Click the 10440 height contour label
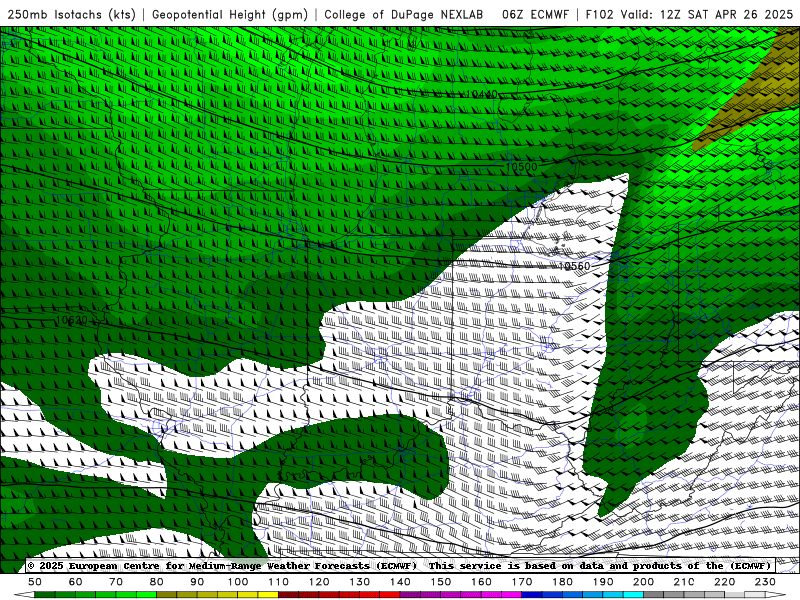Viewport: 800px width, 600px height. coord(481,94)
